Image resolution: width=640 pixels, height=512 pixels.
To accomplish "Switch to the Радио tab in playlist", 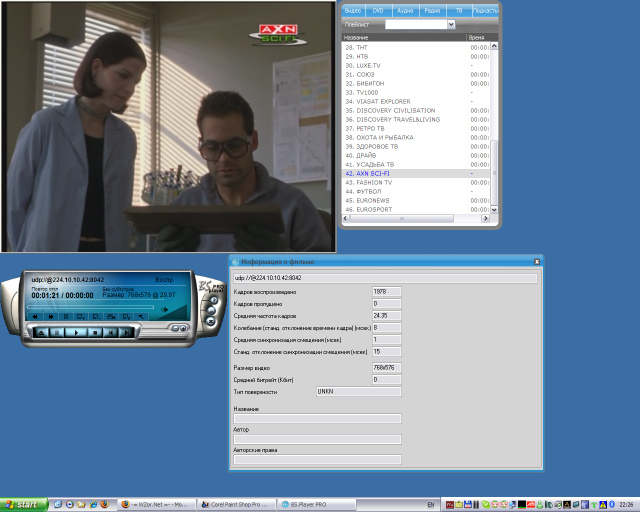I will pos(432,11).
